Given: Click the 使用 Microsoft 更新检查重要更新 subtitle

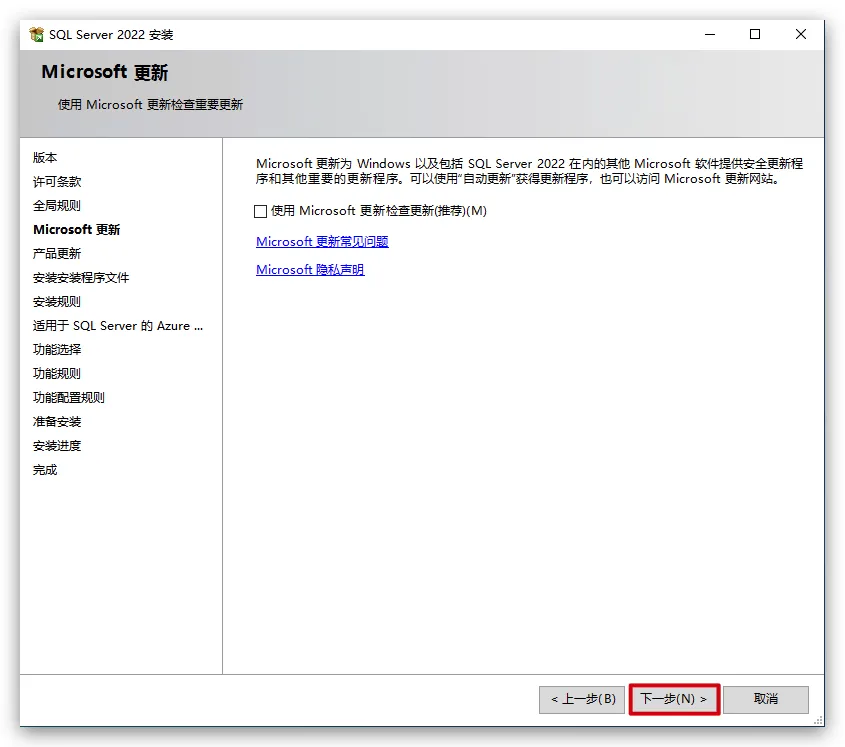Looking at the screenshot, I should [x=150, y=105].
